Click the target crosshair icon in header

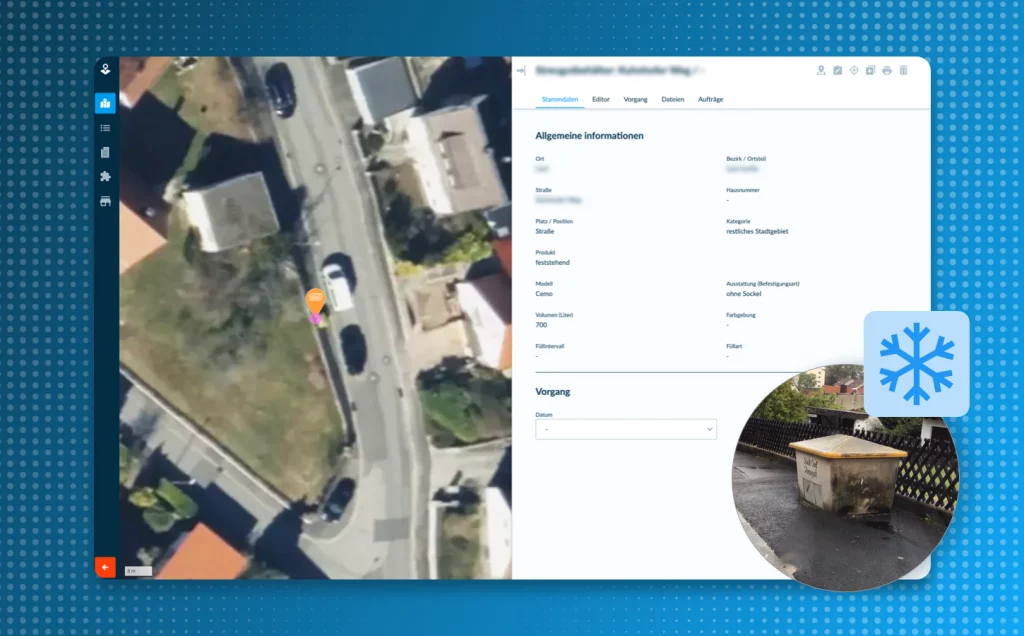pyautogui.click(x=854, y=71)
